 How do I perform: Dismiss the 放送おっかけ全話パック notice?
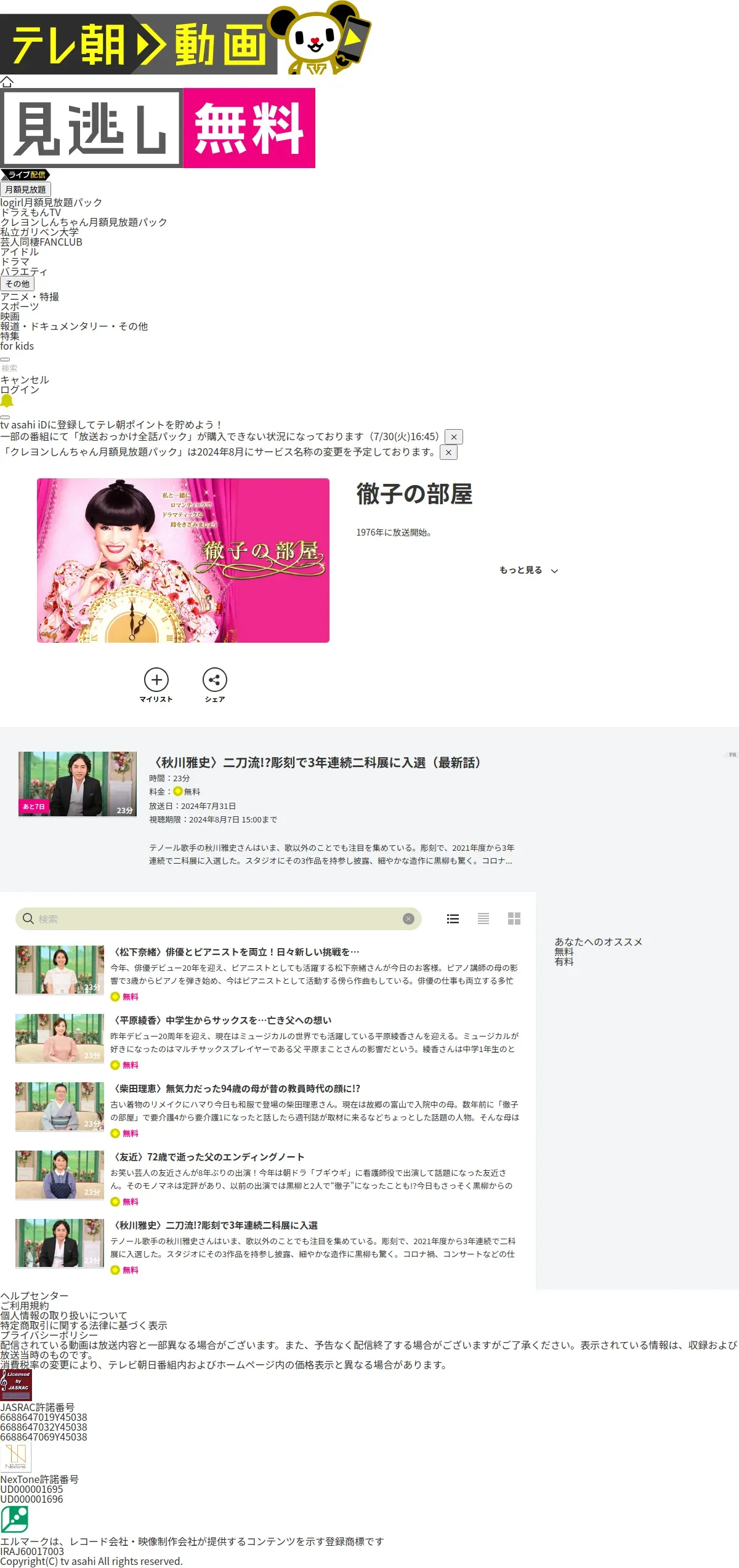(x=454, y=436)
